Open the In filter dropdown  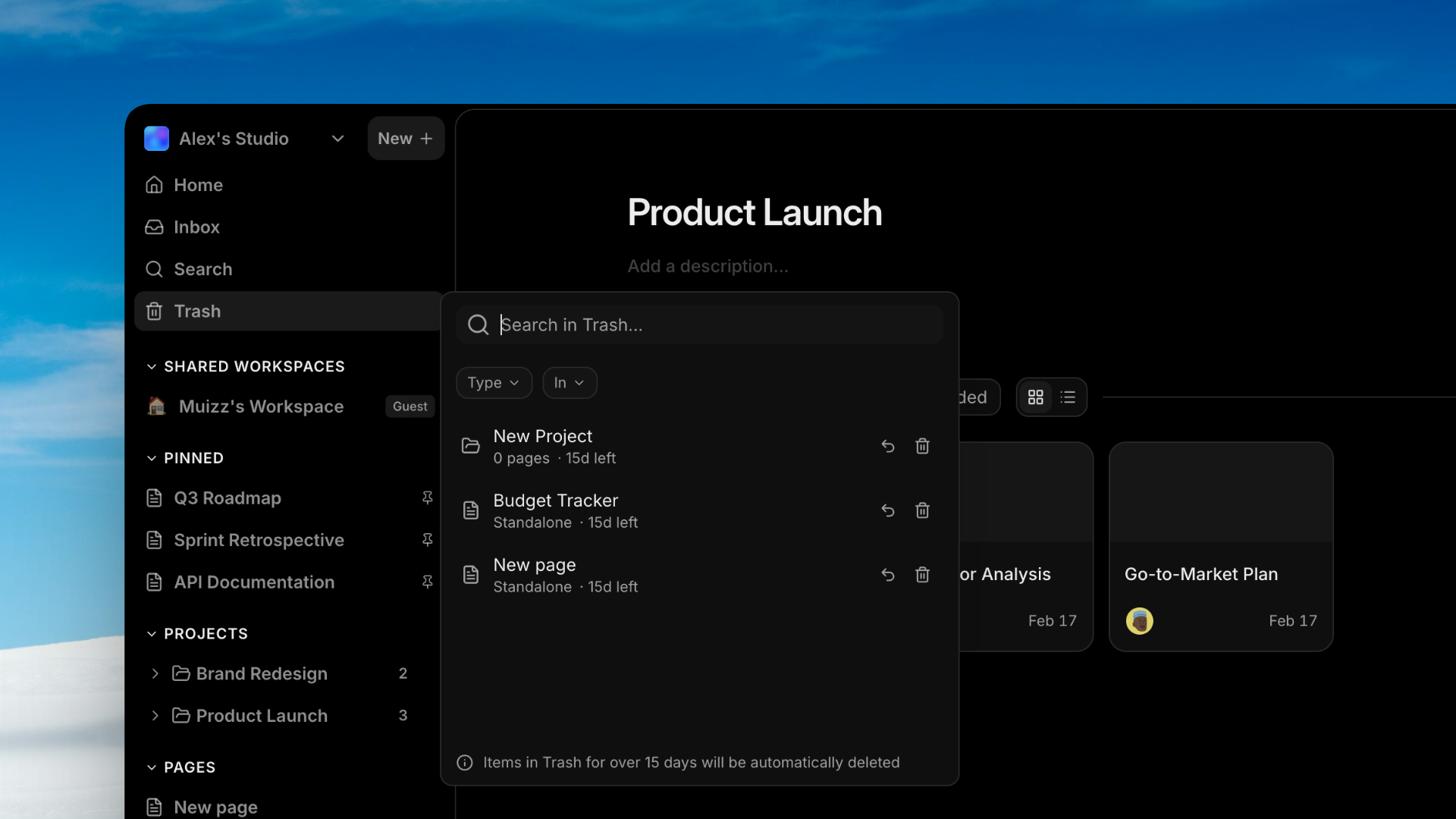pyautogui.click(x=570, y=382)
